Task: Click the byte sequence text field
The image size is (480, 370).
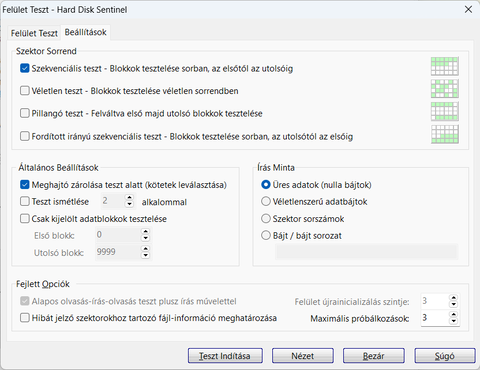Action: click(367, 252)
